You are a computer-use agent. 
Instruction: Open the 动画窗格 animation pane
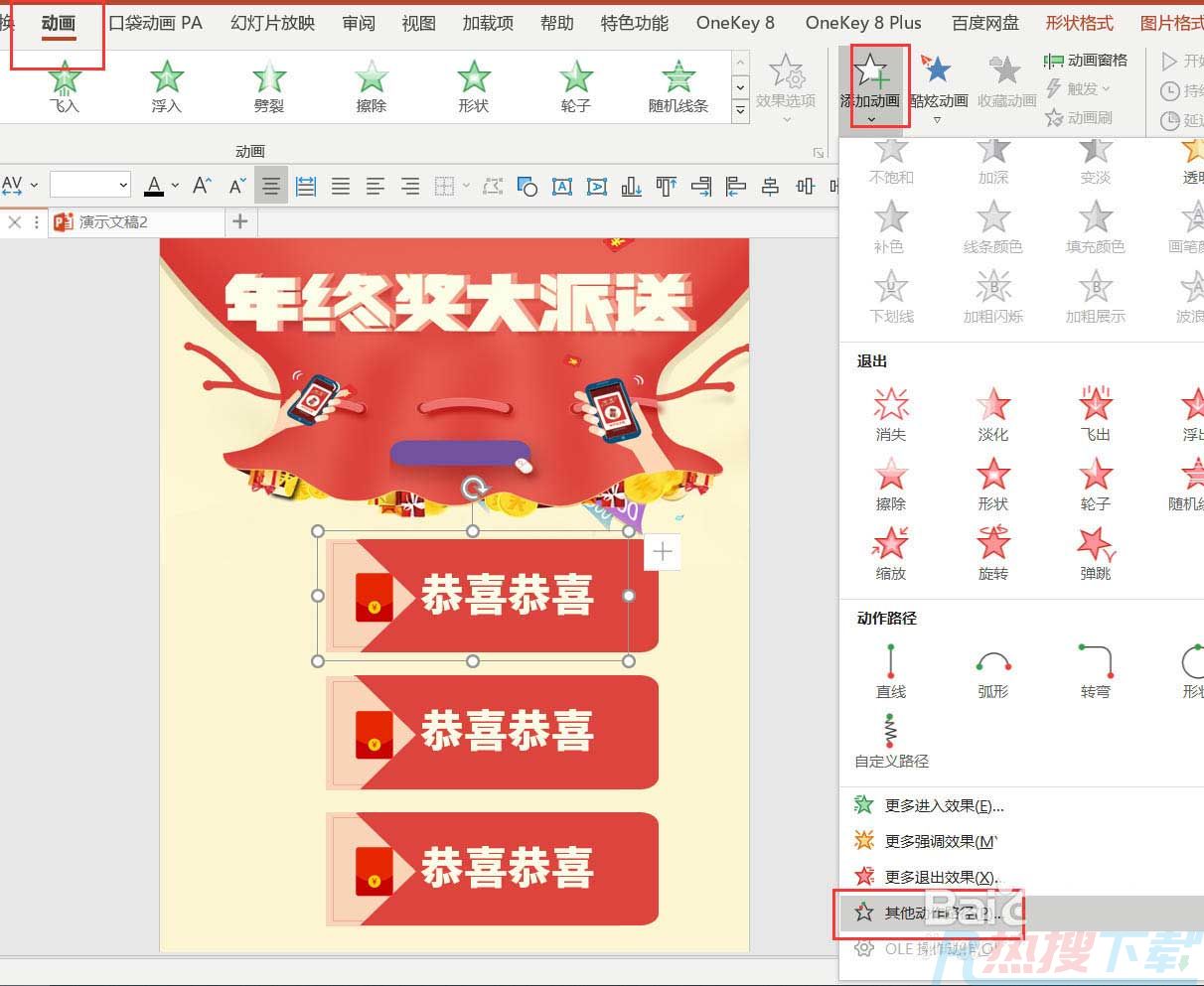(x=1087, y=61)
